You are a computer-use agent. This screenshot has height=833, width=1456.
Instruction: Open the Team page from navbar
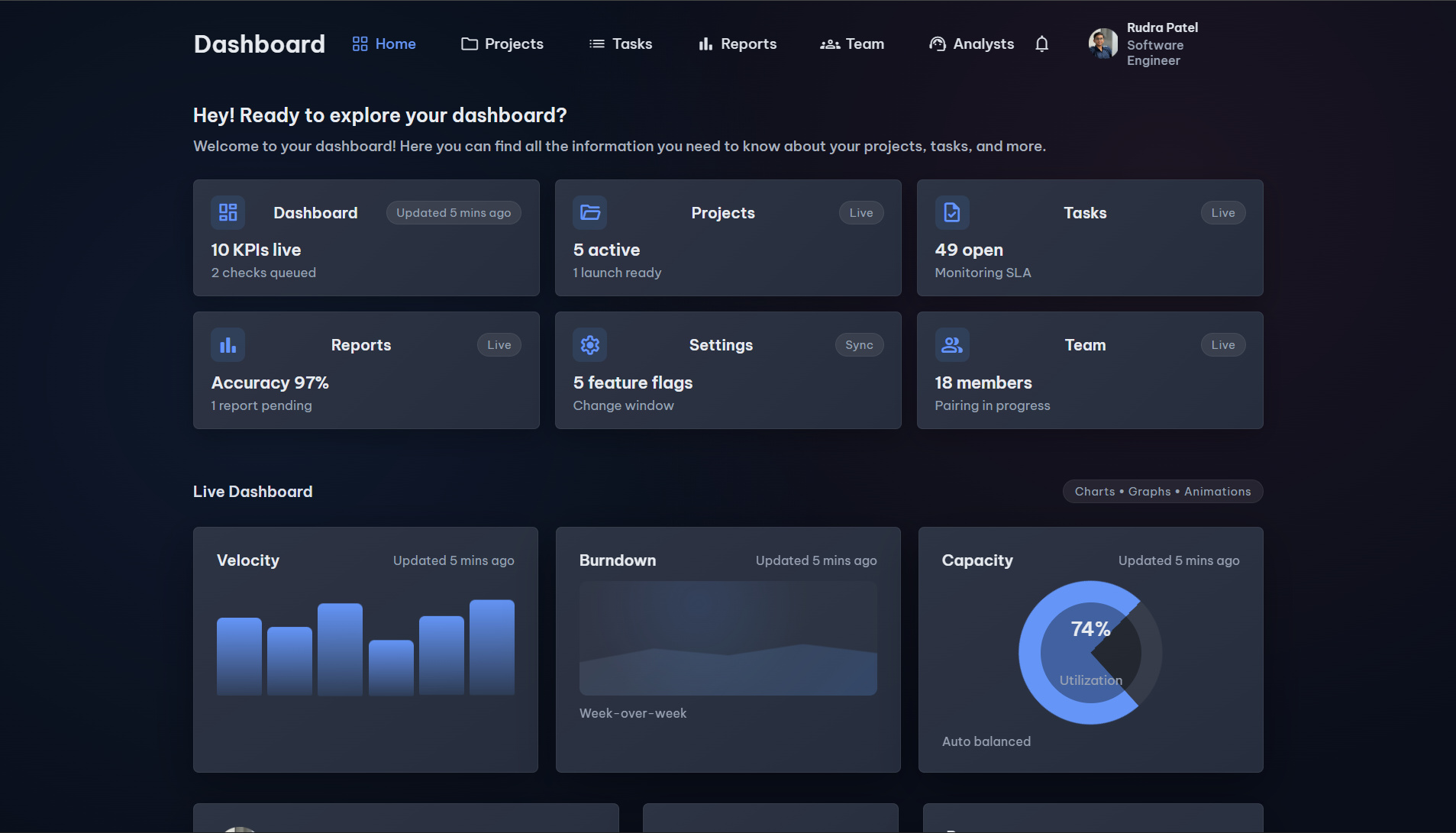pyautogui.click(x=852, y=44)
